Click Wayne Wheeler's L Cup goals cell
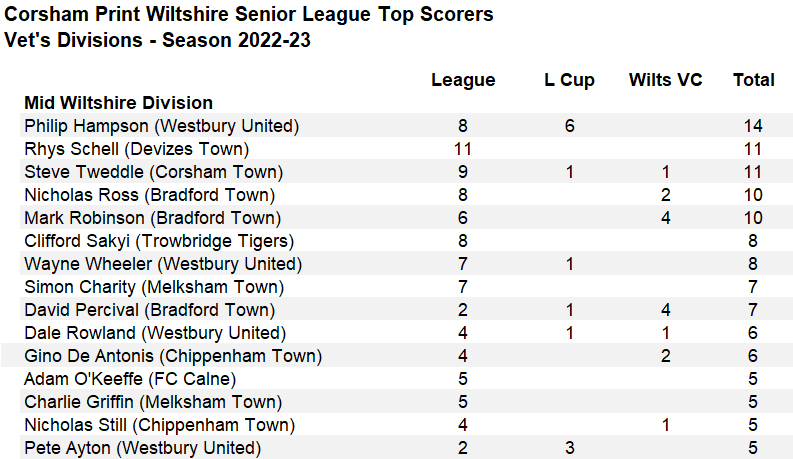Viewport: 793px width, 459px height. [569, 264]
